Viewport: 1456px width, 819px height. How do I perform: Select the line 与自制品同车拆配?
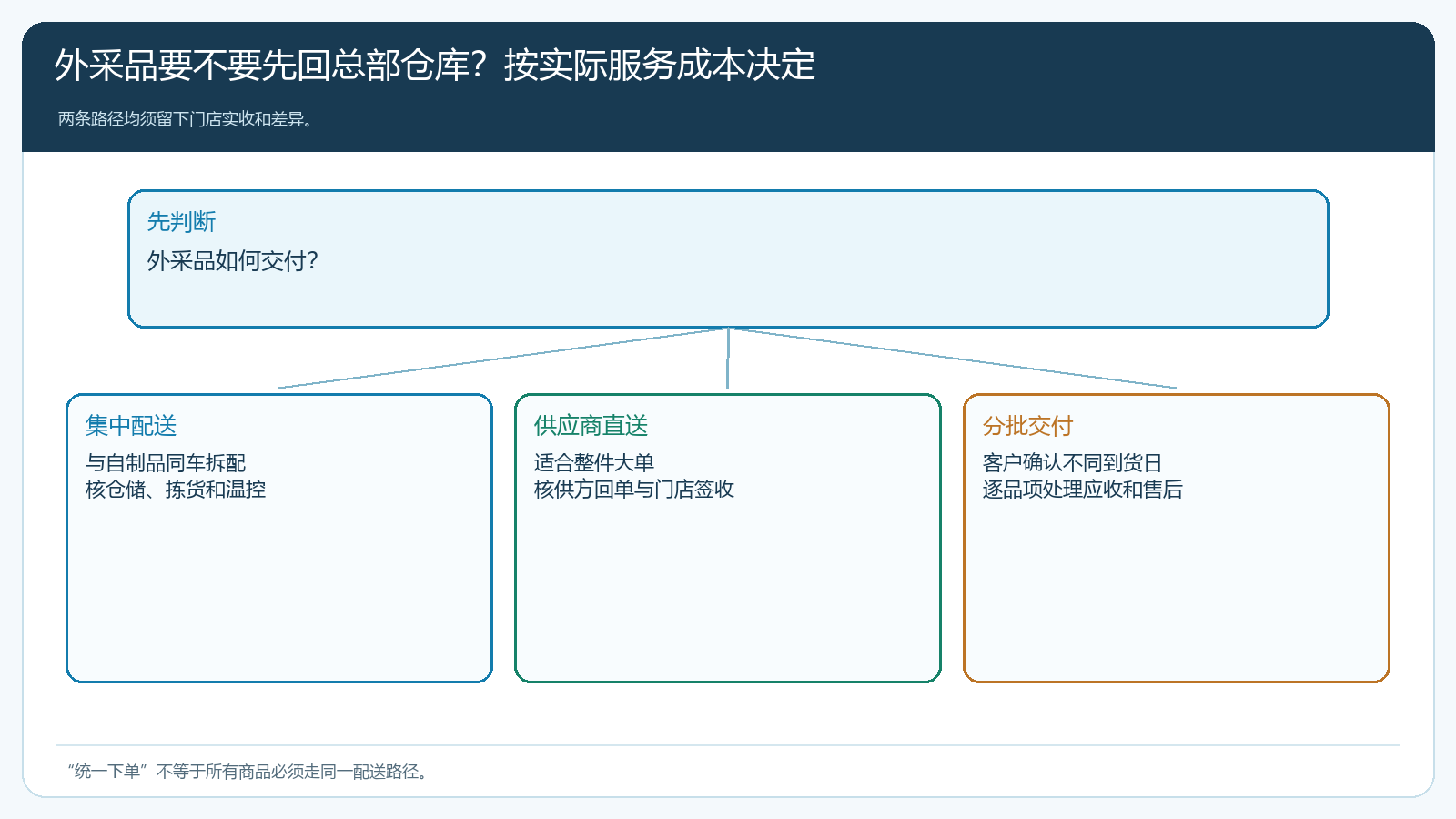click(x=166, y=463)
